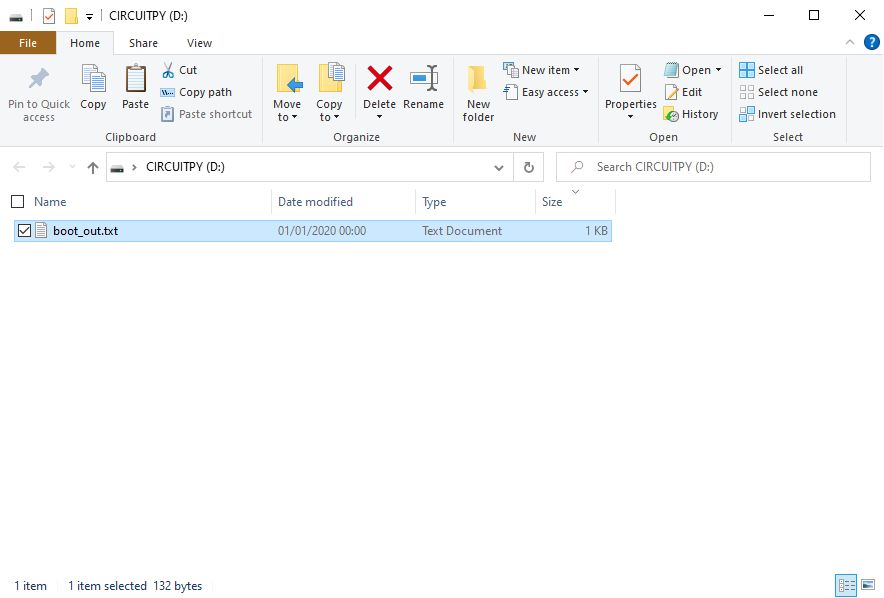This screenshot has height=598, width=884.
Task: Click the Select all icon
Action: pos(746,70)
